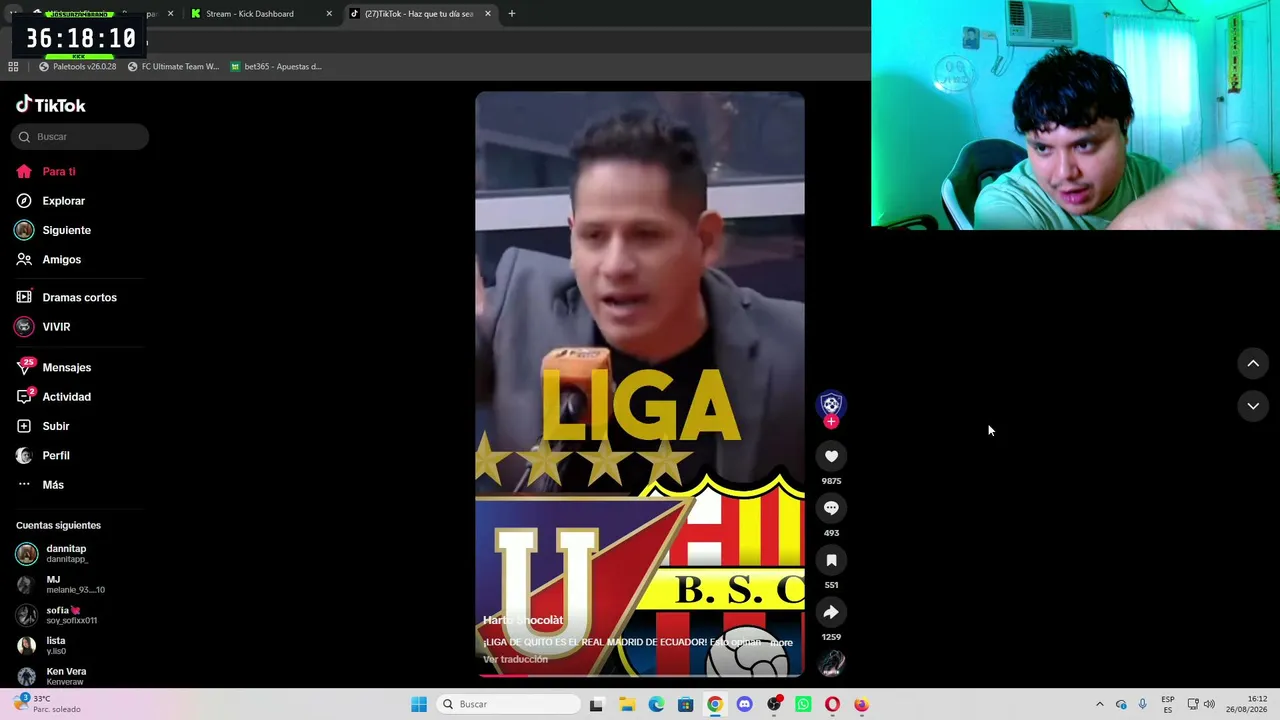Image resolution: width=1280 pixels, height=720 pixels.
Task: Close the Stream - Kick Dashboard tab
Action: click(329, 14)
